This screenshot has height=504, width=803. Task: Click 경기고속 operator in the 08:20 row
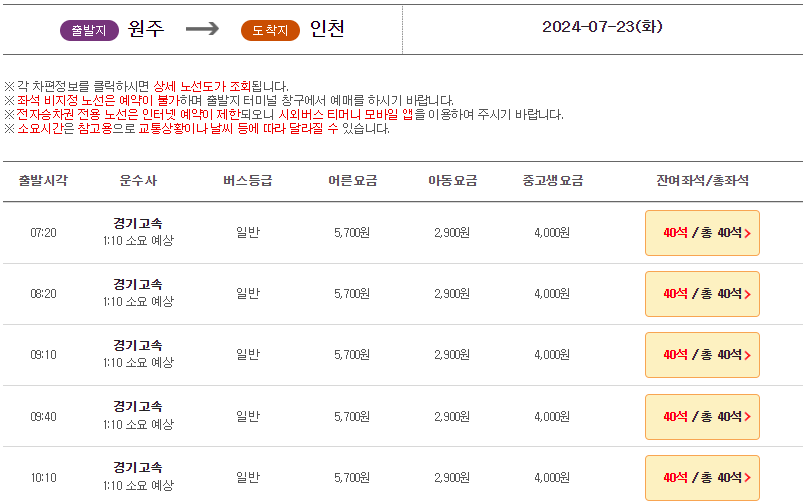[138, 284]
